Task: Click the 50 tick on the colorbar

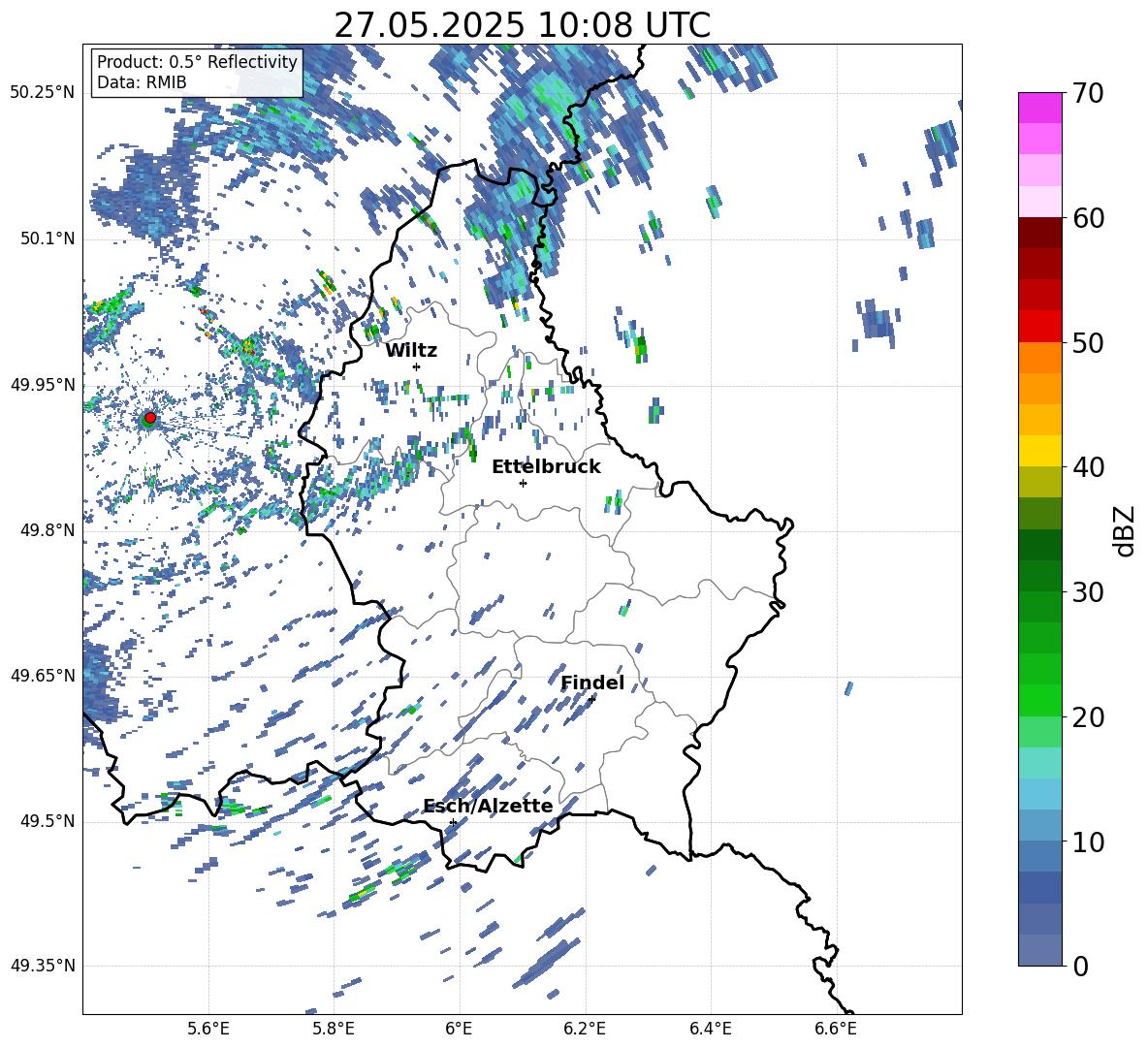Action: click(x=1087, y=343)
